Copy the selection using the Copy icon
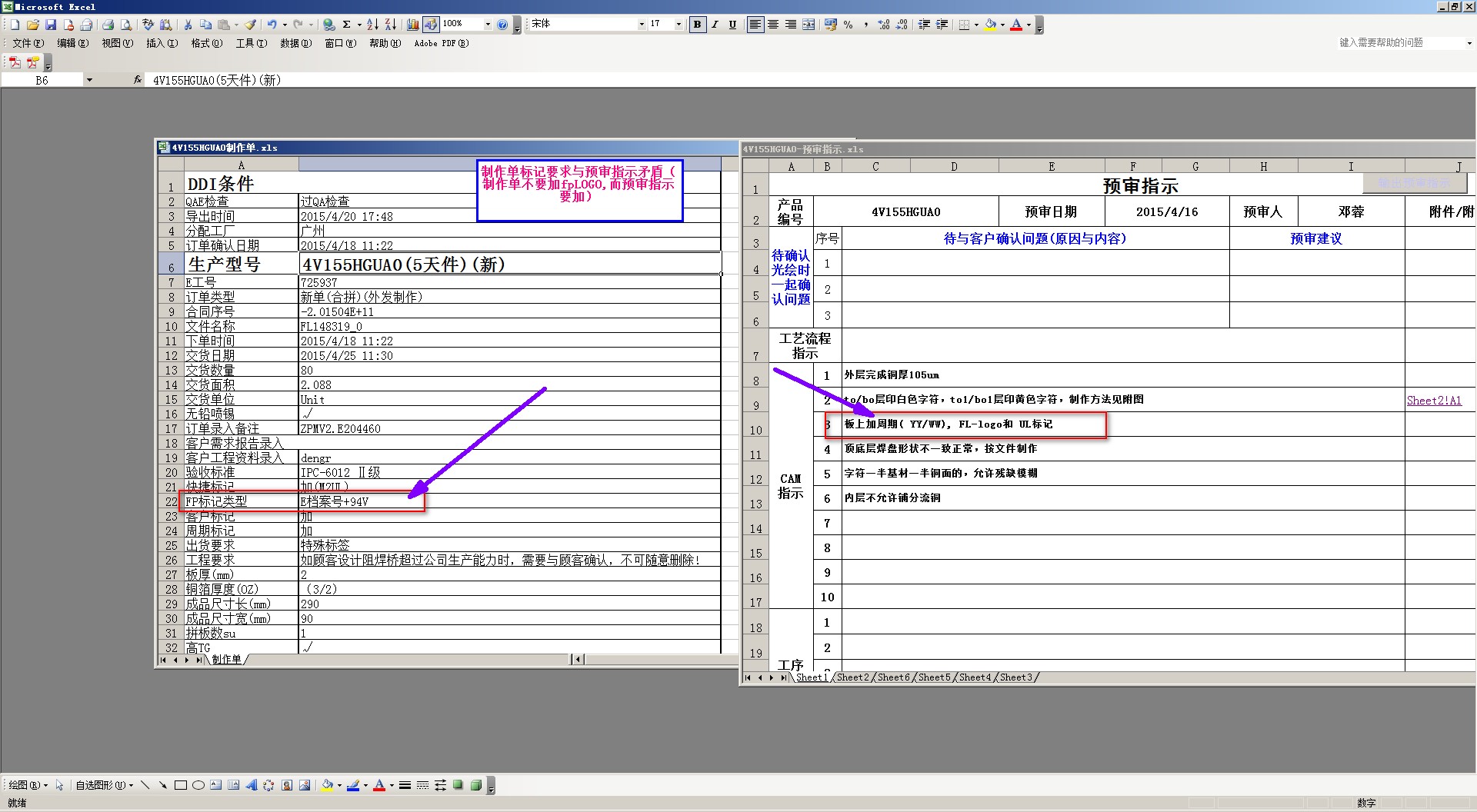This screenshot has width=1477, height=812. 205,25
